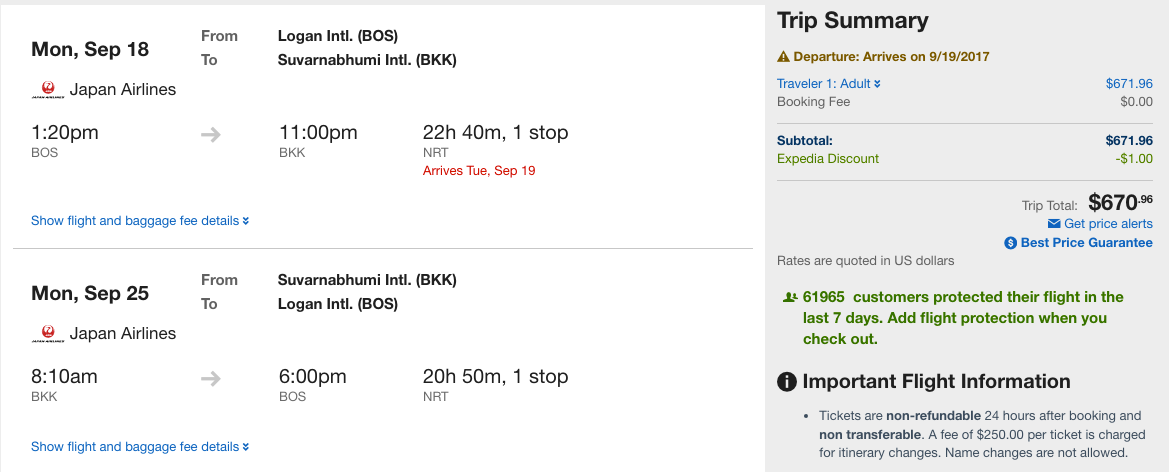Click the Trip Summary heading
This screenshot has width=1169, height=472.
(x=853, y=21)
